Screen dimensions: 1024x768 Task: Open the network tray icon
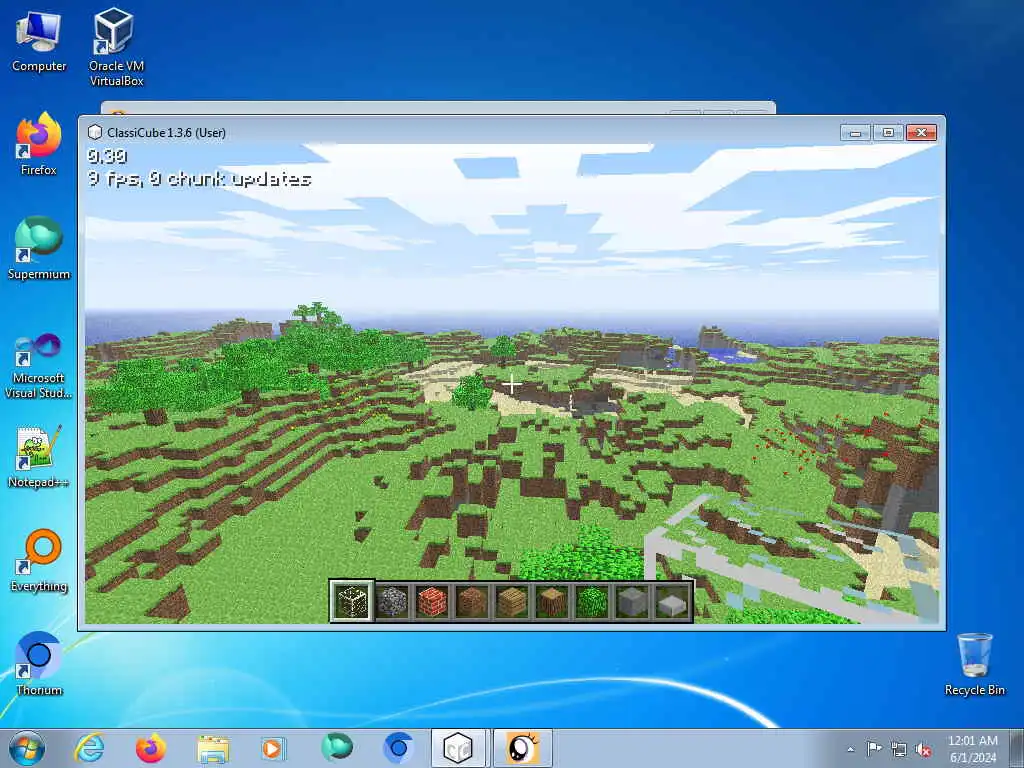pyautogui.click(x=899, y=750)
